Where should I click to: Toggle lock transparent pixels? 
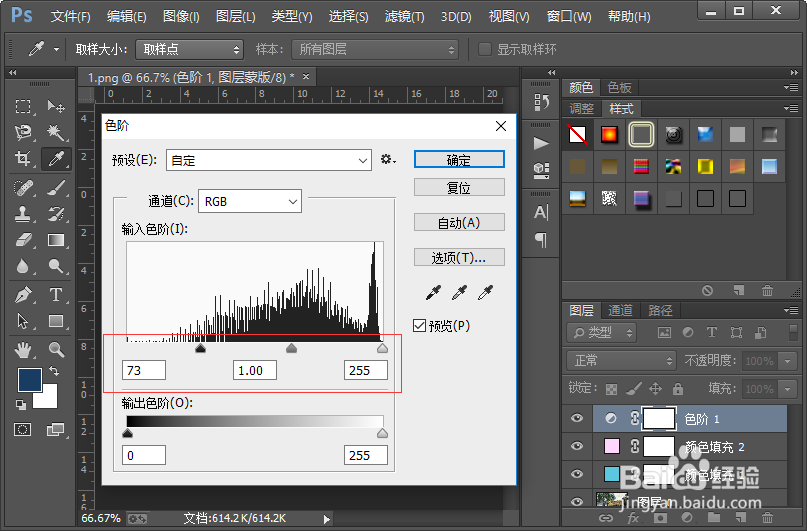(x=611, y=389)
